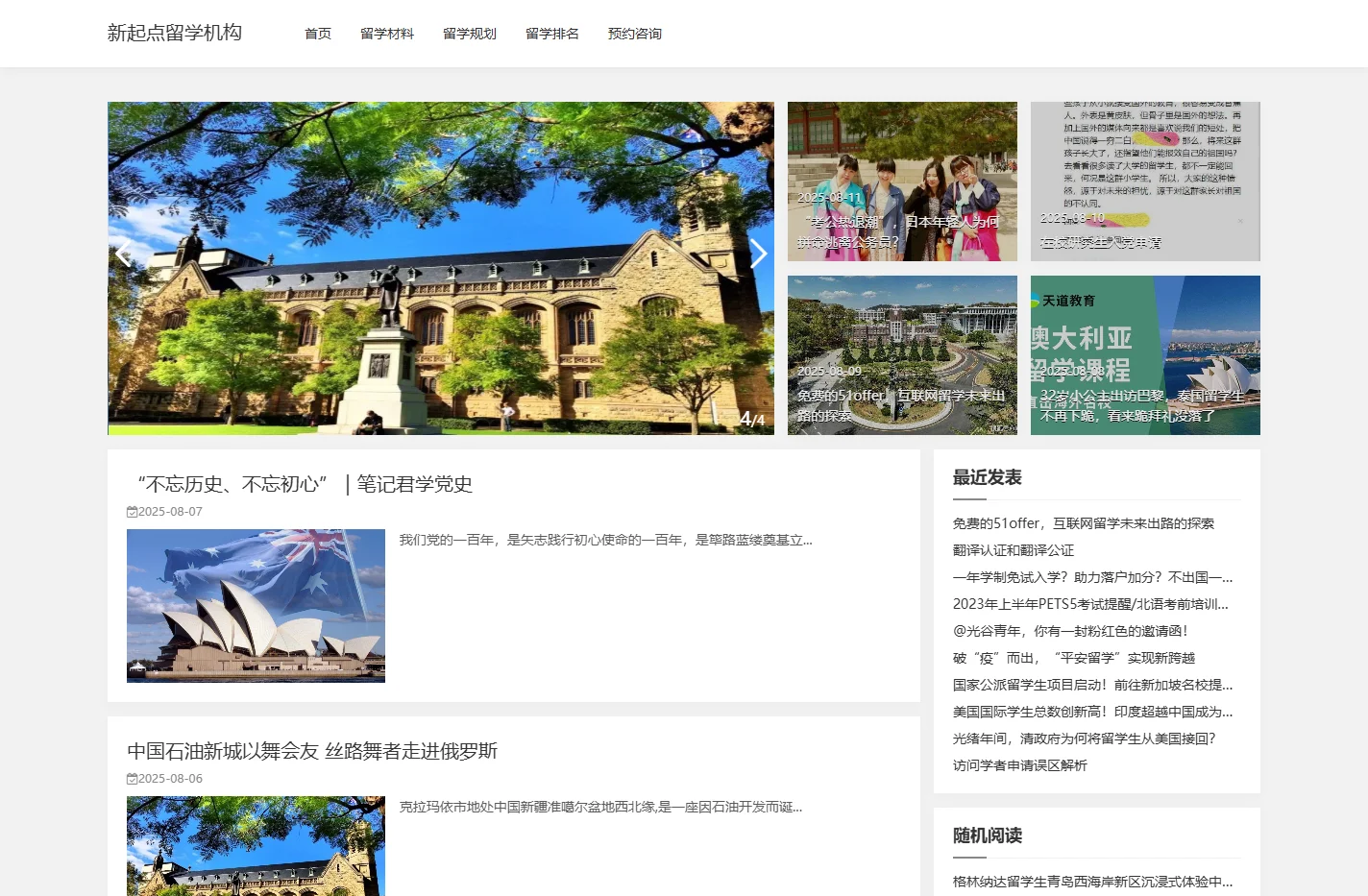
Task: Open recent post @光谷青年 粉红色的邀请函
Action: pyautogui.click(x=1071, y=631)
